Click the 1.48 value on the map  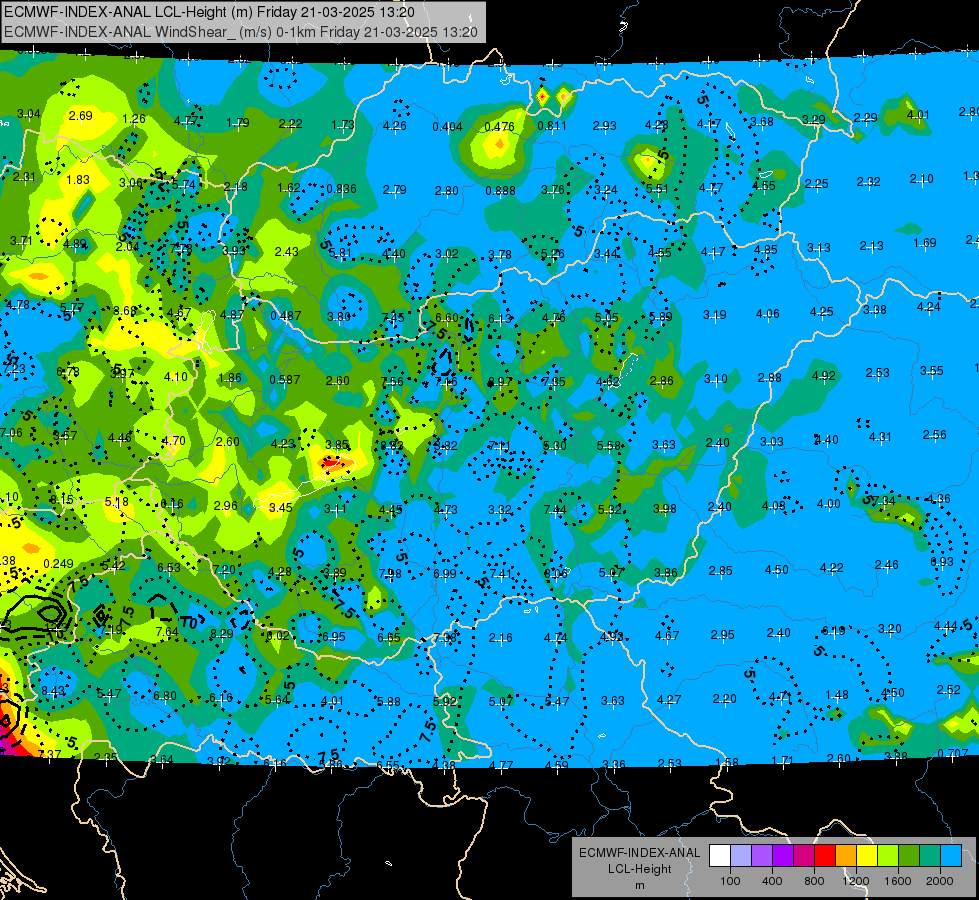coord(837,695)
